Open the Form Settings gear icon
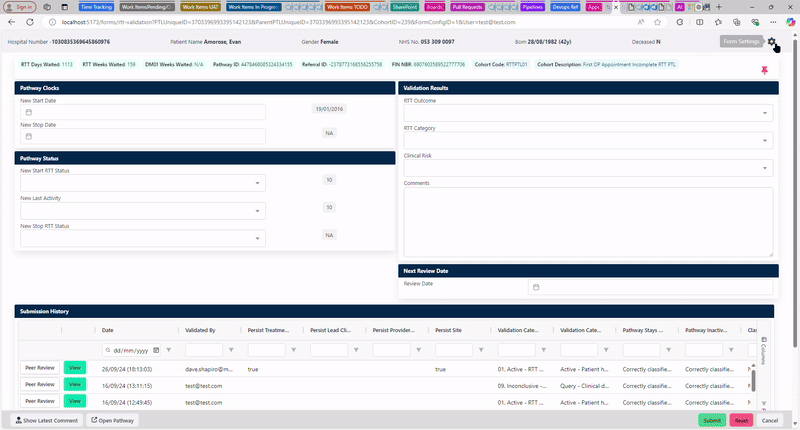 [772, 41]
